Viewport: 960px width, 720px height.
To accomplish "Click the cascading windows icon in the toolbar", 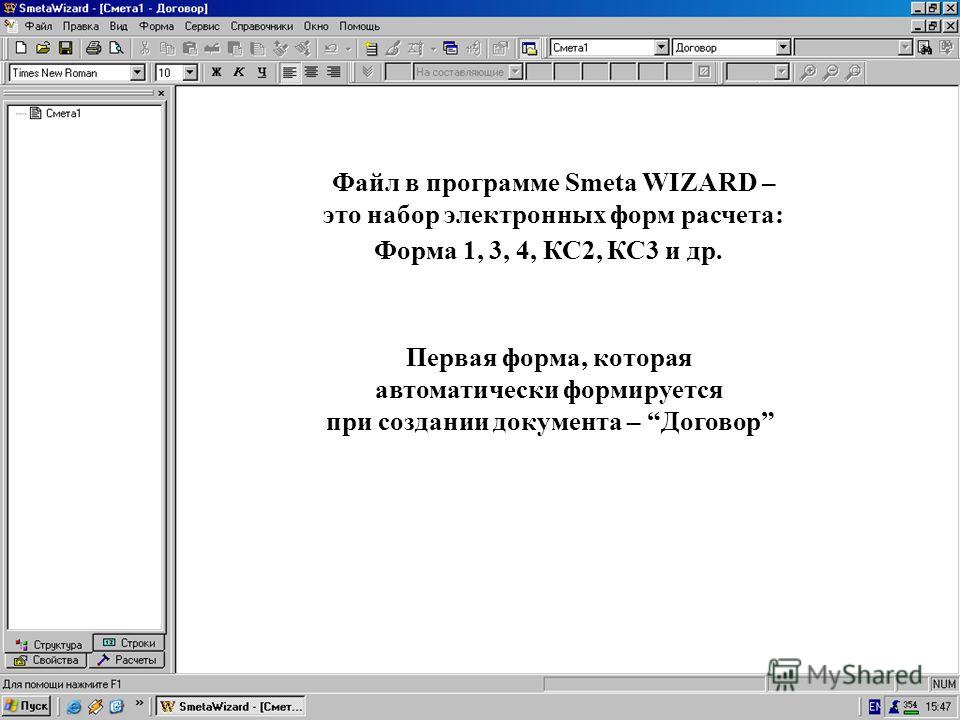I will pyautogui.click(x=451, y=48).
